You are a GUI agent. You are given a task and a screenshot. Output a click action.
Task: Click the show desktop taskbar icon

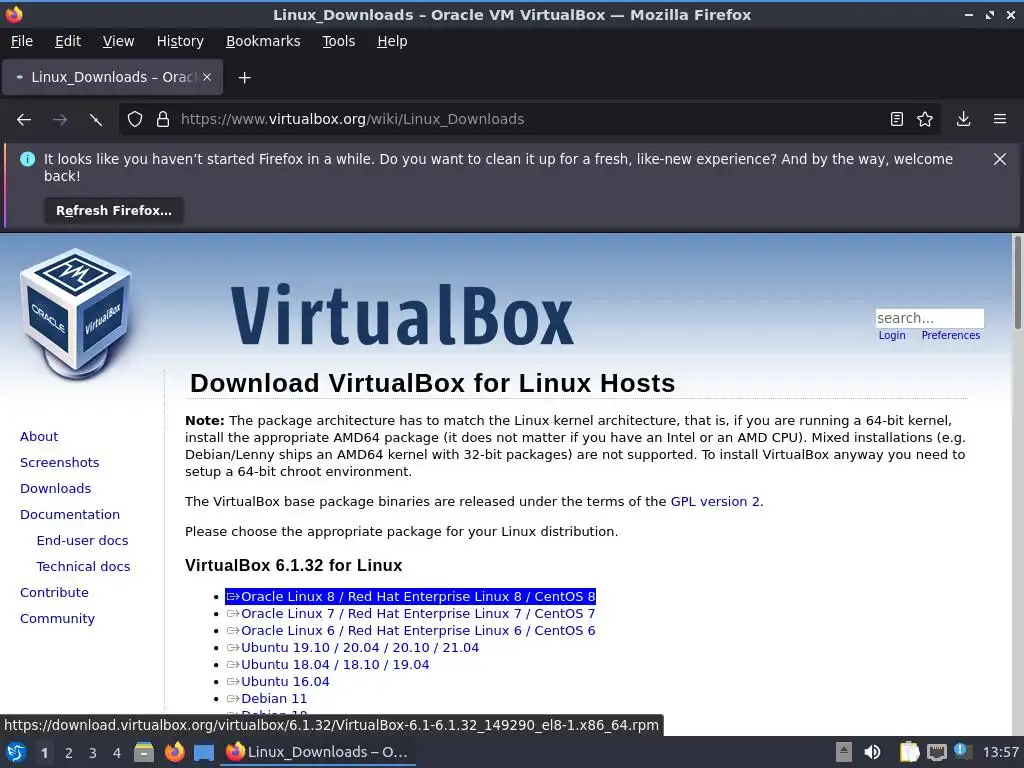(x=204, y=752)
